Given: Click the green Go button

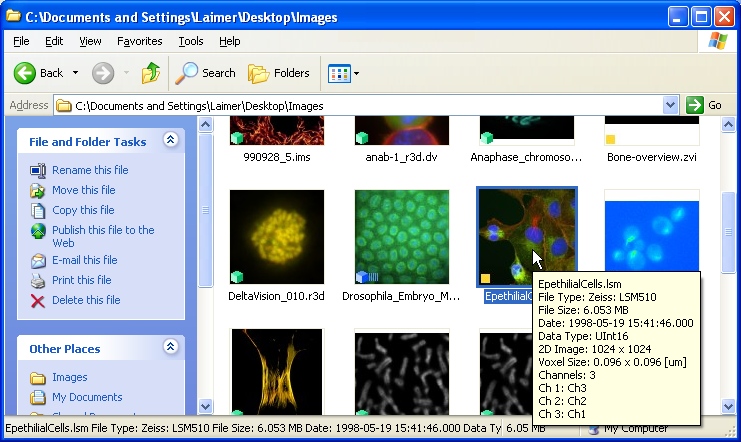Looking at the screenshot, I should tap(704, 105).
